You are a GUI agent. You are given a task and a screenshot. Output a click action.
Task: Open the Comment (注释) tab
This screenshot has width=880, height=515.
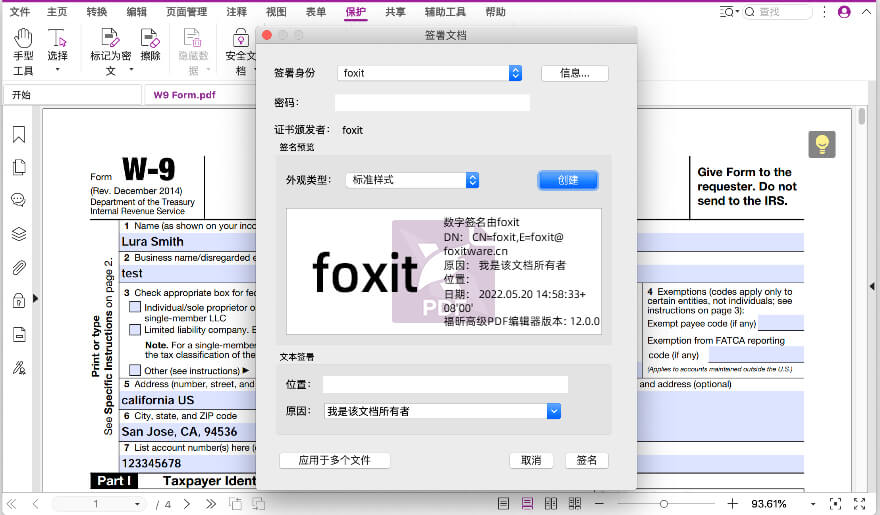(236, 12)
